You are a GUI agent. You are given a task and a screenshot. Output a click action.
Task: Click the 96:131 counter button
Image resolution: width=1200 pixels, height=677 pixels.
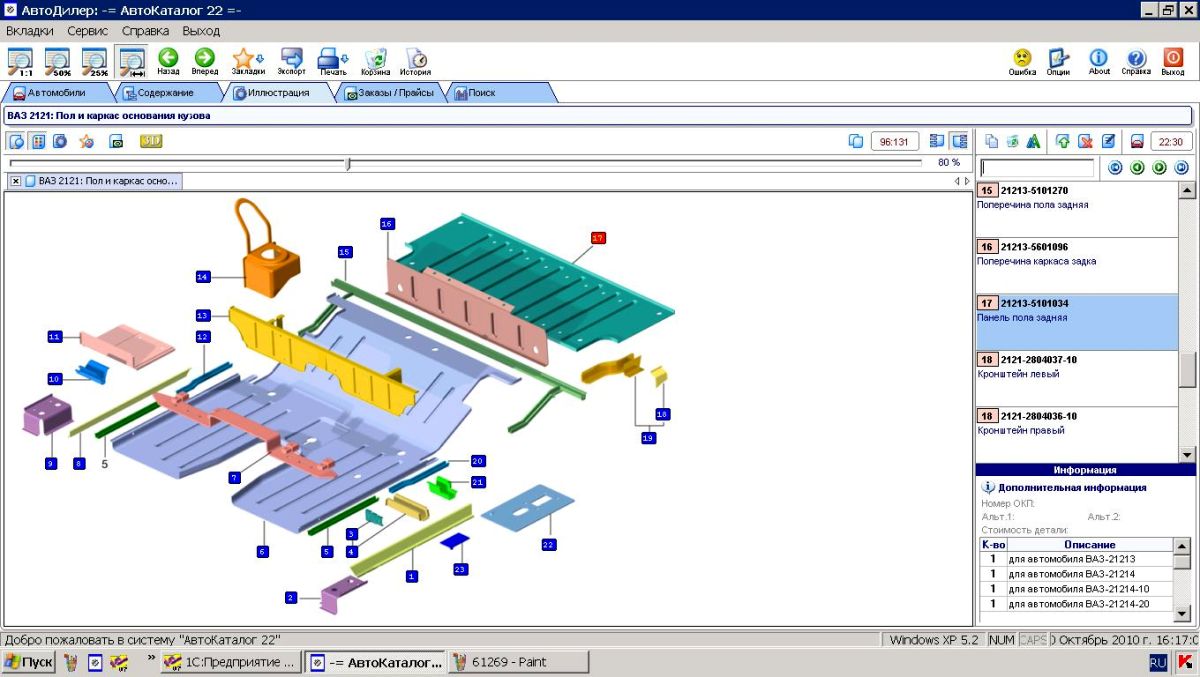[895, 141]
